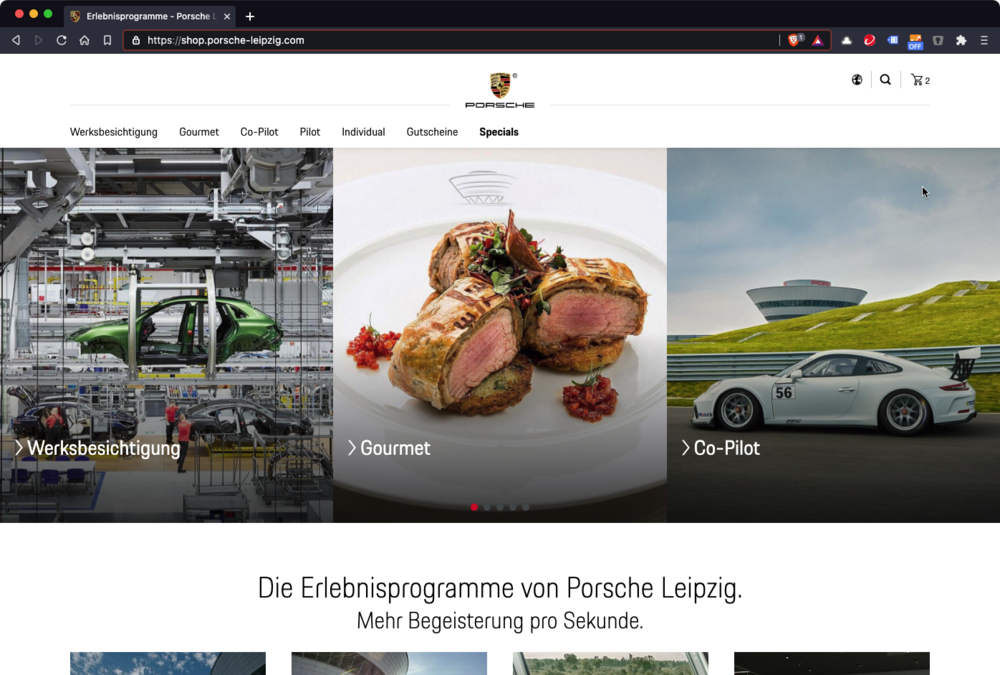Click the white cloud extension icon
This screenshot has height=675, width=1000.
point(846,40)
